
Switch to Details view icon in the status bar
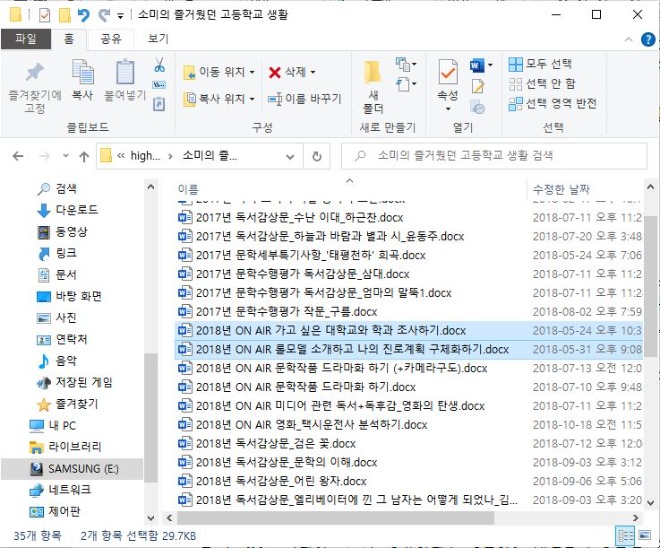[625, 536]
